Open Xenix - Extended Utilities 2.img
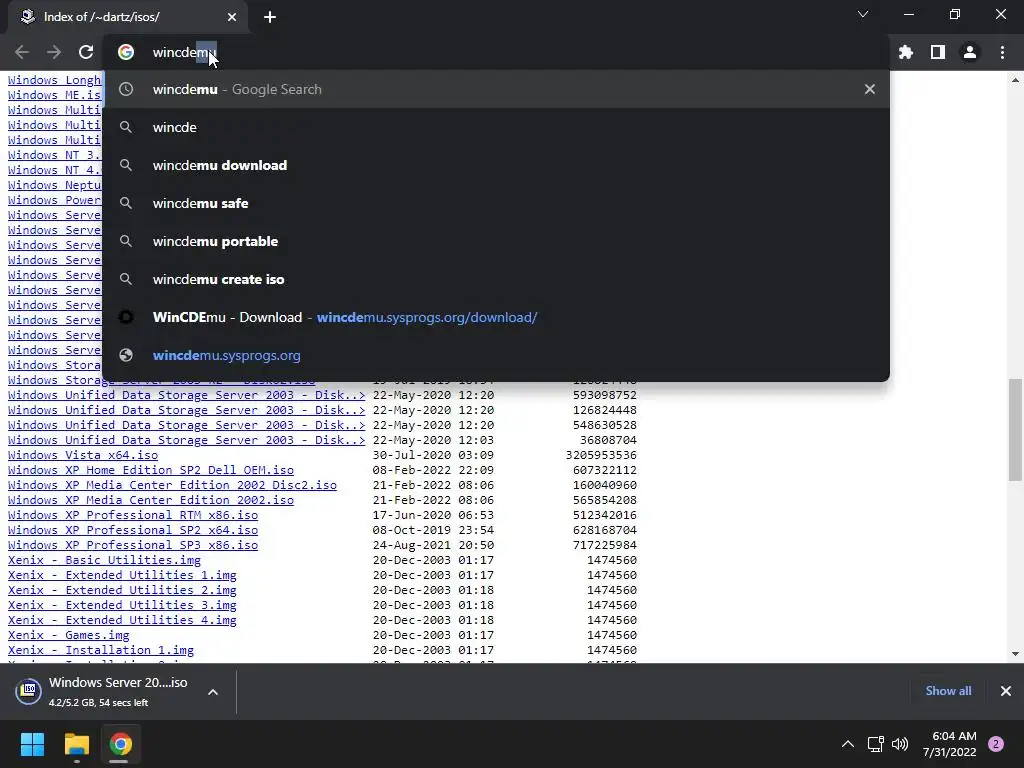This screenshot has width=1024, height=768. tap(122, 590)
